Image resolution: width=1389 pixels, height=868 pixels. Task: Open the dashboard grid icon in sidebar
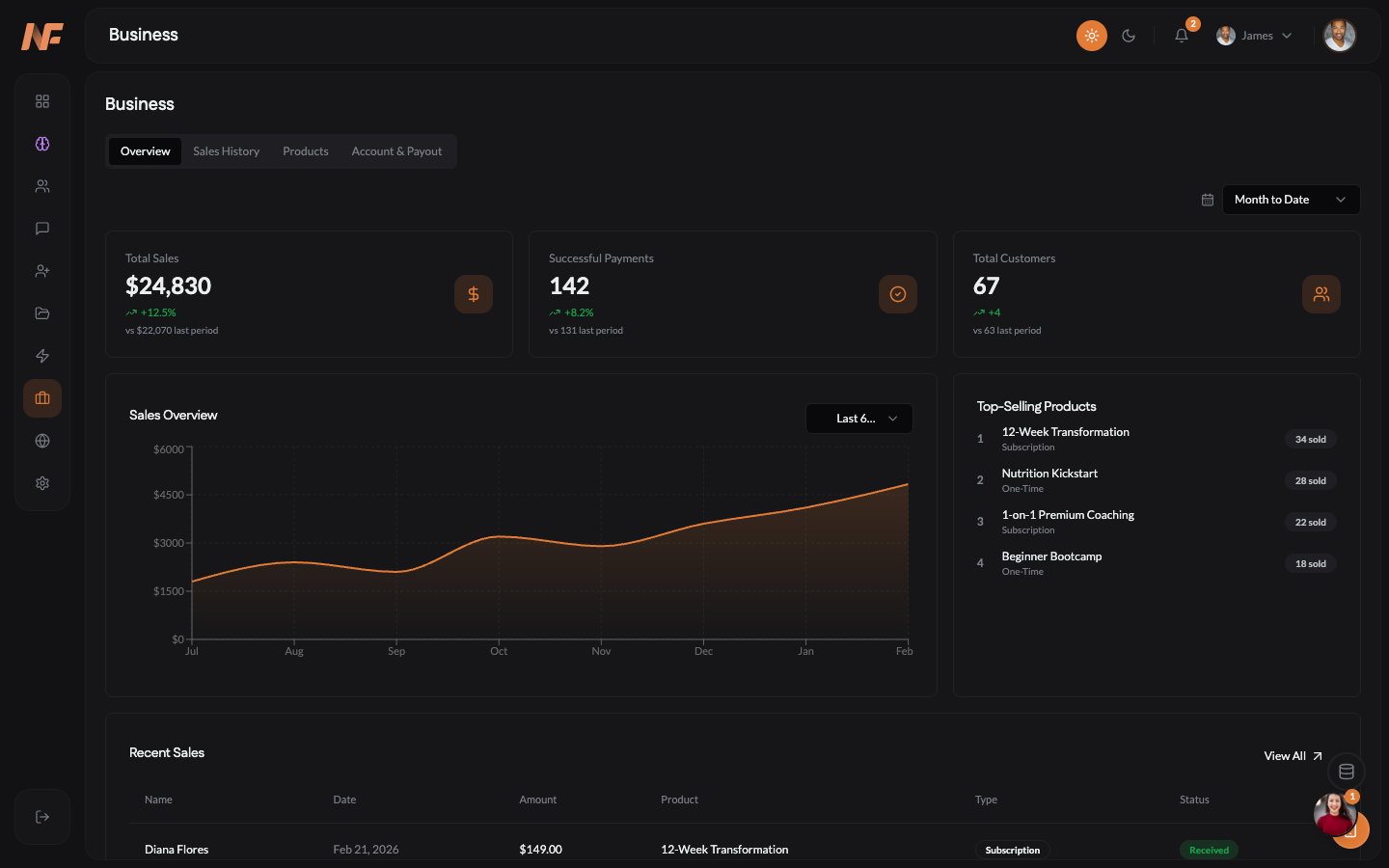pyautogui.click(x=41, y=100)
